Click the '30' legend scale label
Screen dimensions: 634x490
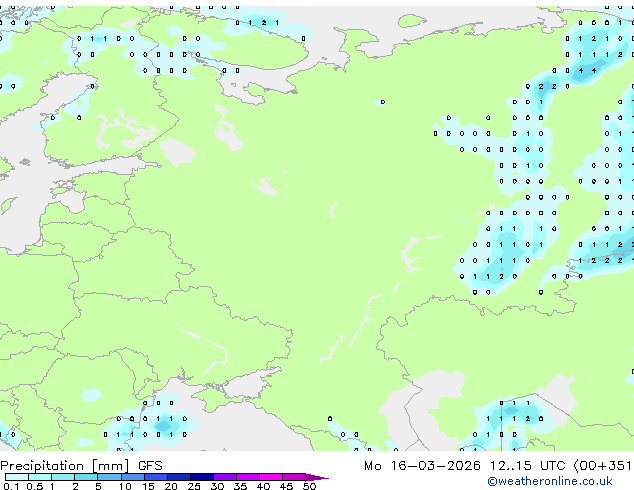pyautogui.click(x=217, y=486)
